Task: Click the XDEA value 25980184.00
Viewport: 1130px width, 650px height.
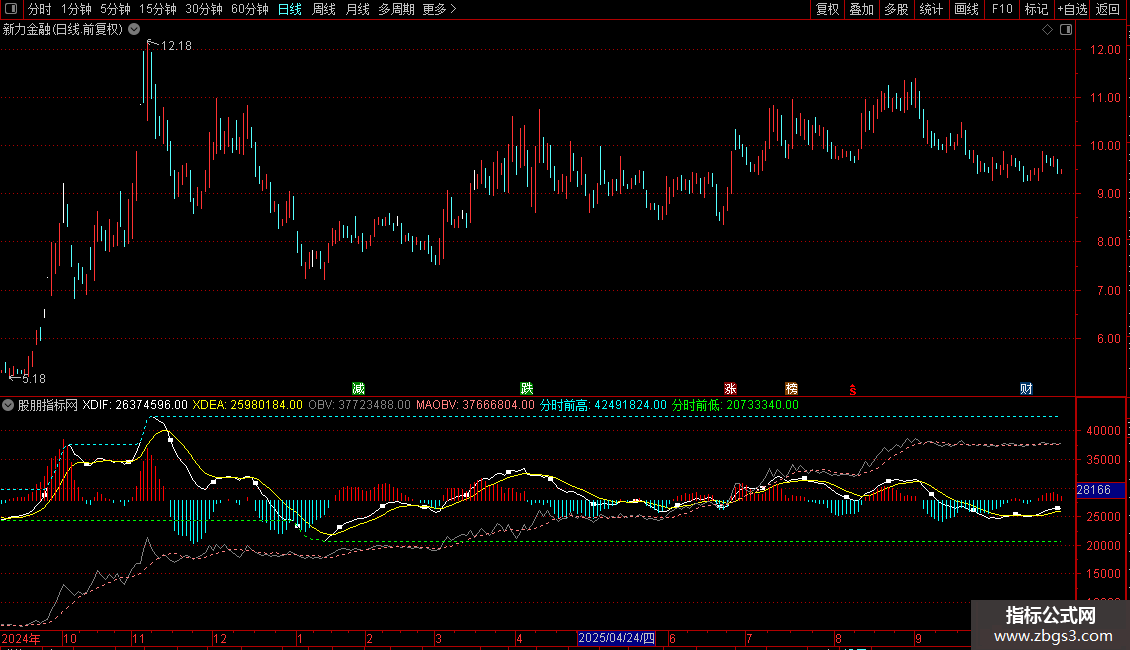Action: pos(266,405)
